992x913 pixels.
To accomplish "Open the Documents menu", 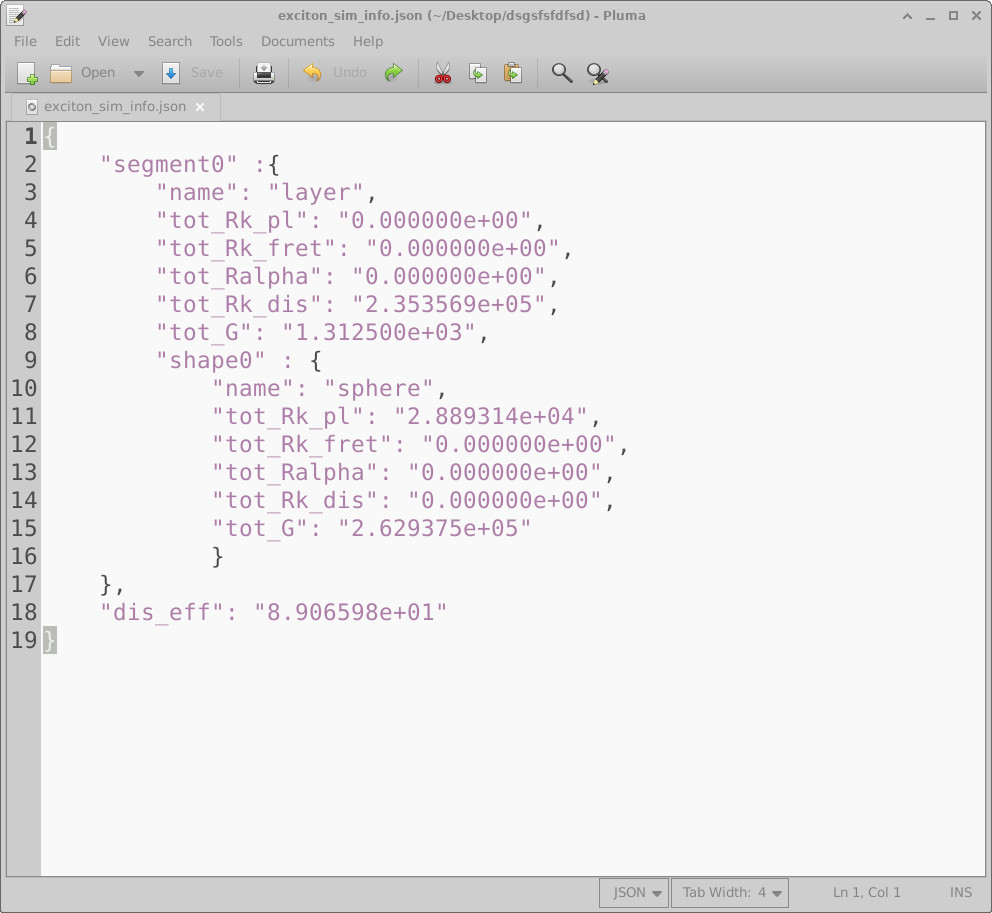I will point(297,41).
